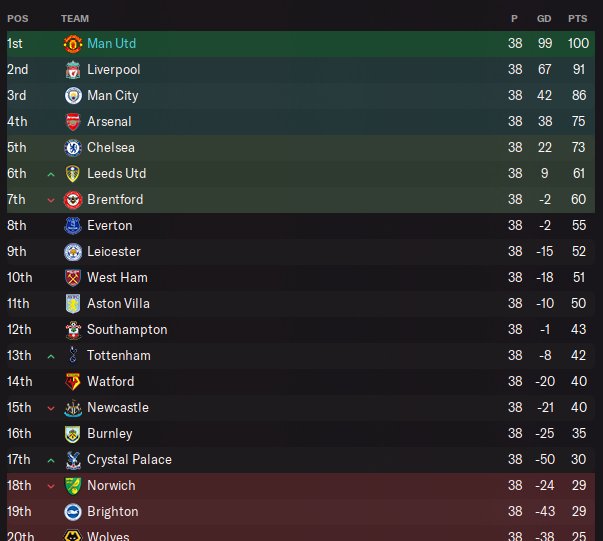Click the Liverpool club badge
Viewport: 603px width, 541px height.
click(73, 70)
